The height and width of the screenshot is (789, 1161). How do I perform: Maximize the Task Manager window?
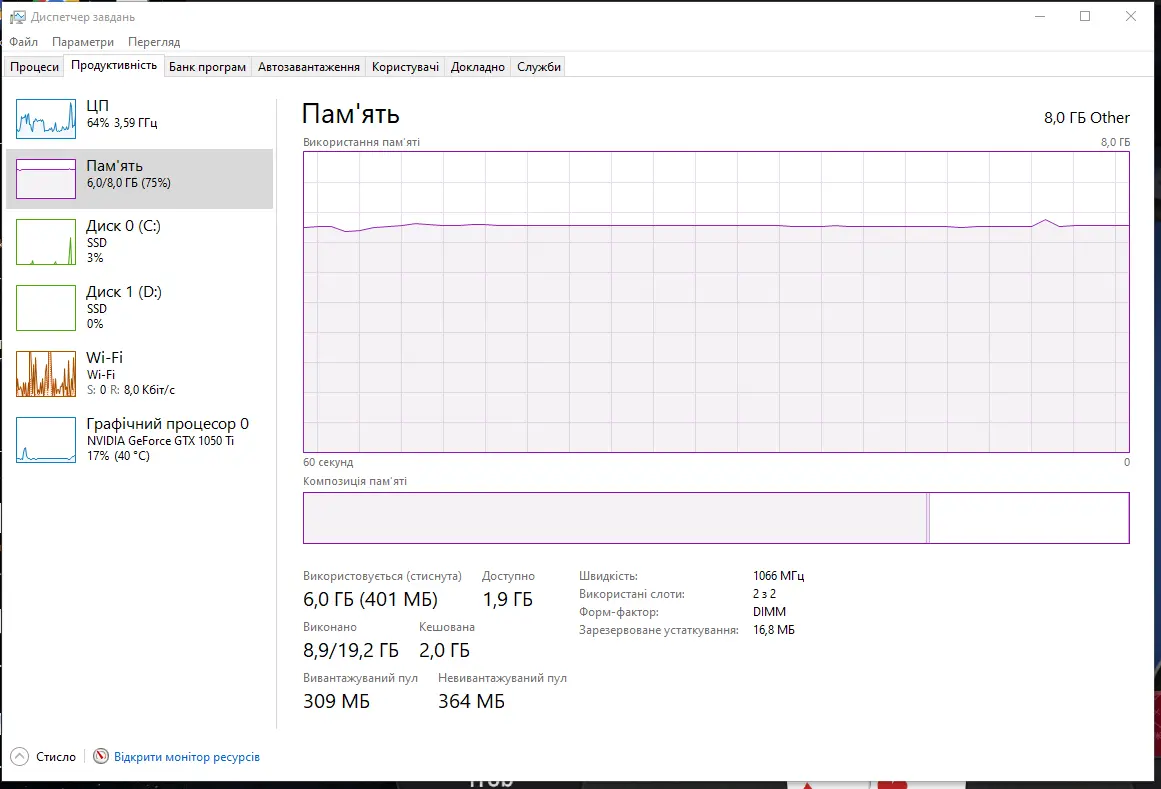point(1085,17)
